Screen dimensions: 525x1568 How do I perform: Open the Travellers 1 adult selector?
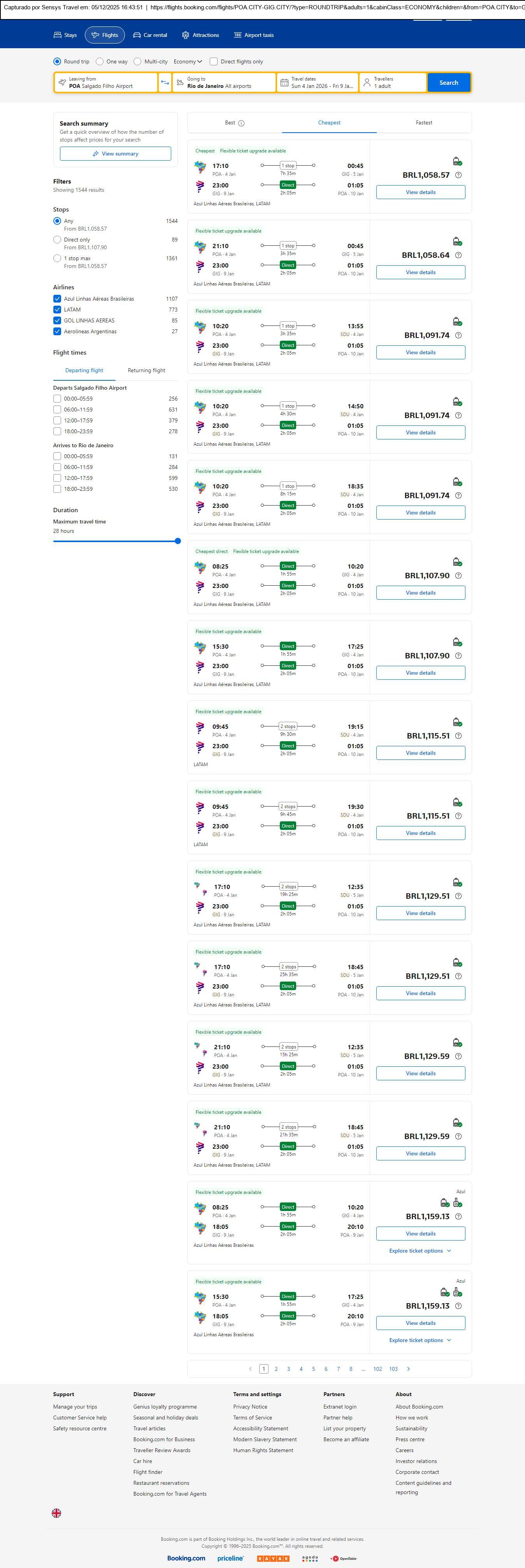coord(392,82)
